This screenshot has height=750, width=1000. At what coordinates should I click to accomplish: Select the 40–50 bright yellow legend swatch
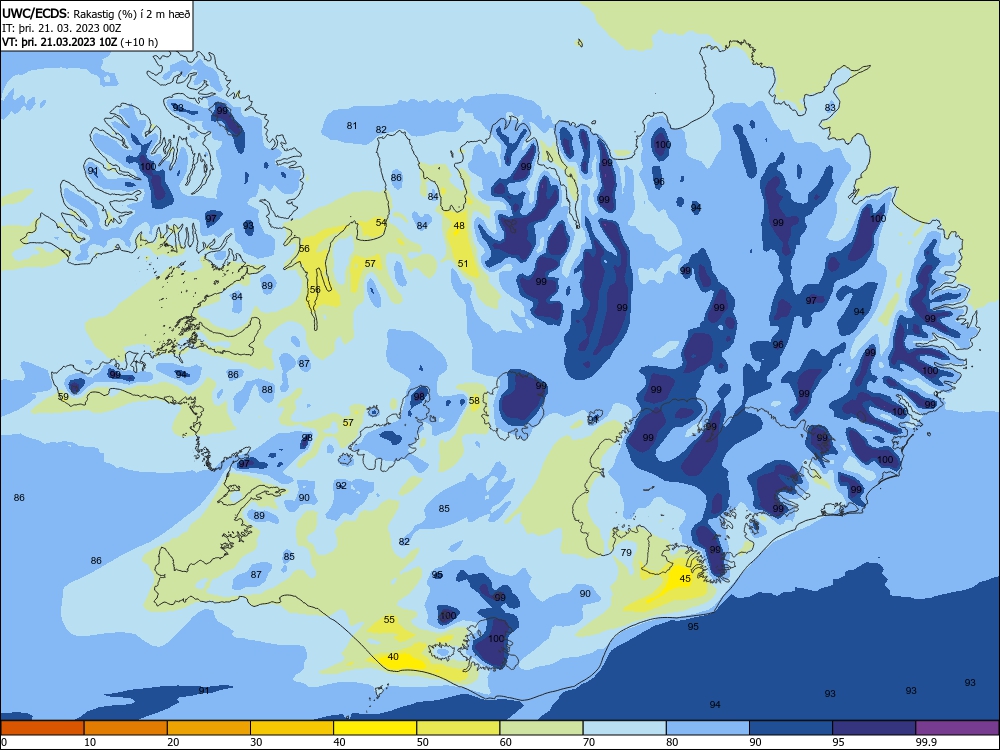(x=375, y=728)
